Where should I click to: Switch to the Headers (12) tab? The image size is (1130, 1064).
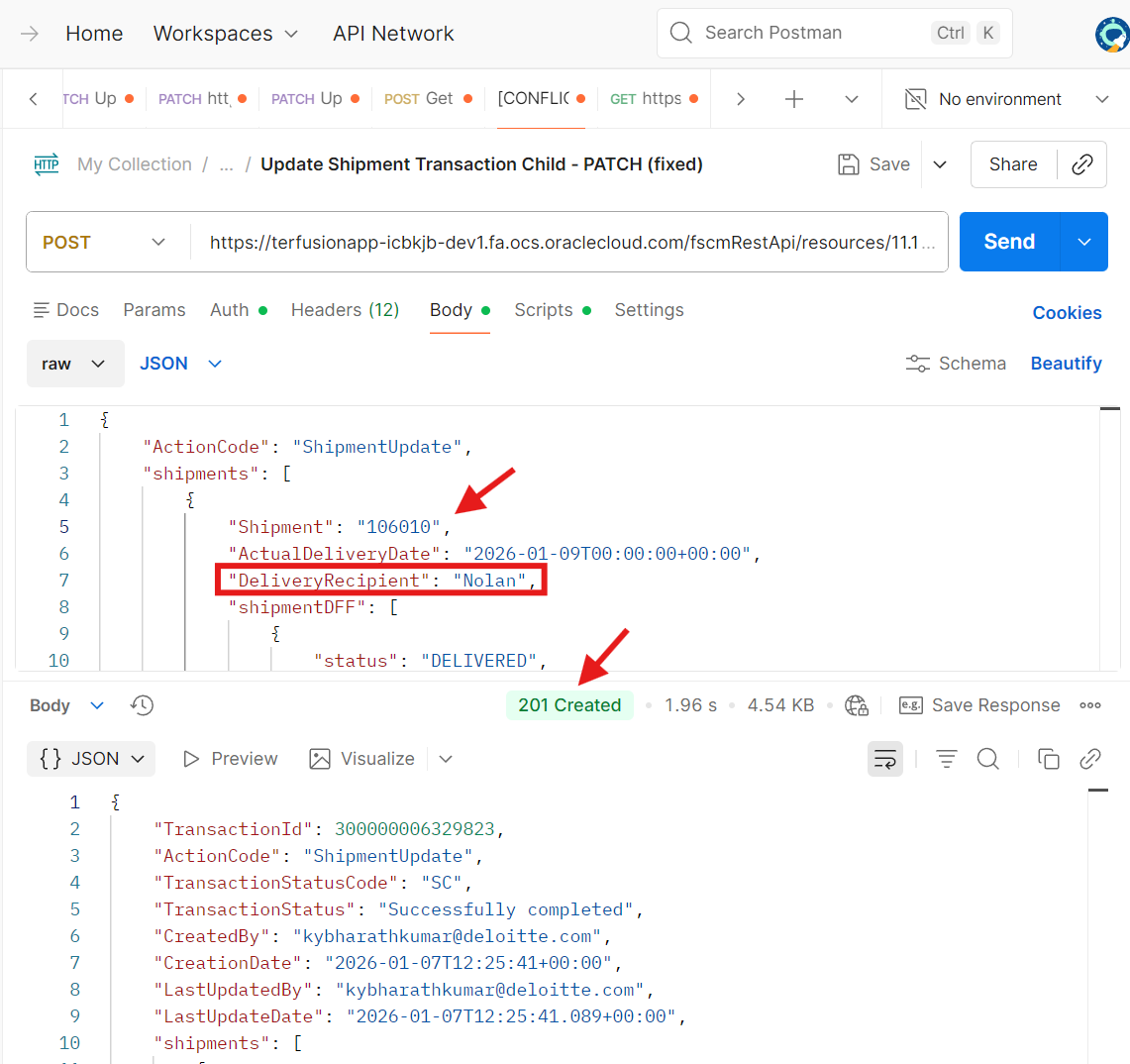coord(345,310)
